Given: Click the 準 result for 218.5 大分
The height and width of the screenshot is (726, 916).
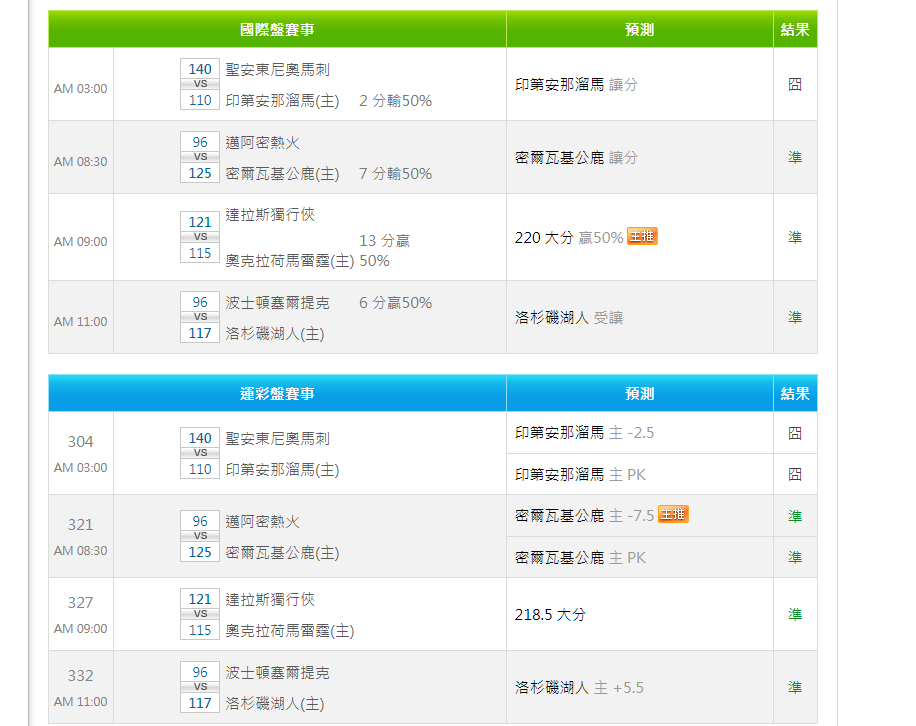Looking at the screenshot, I should point(795,614).
